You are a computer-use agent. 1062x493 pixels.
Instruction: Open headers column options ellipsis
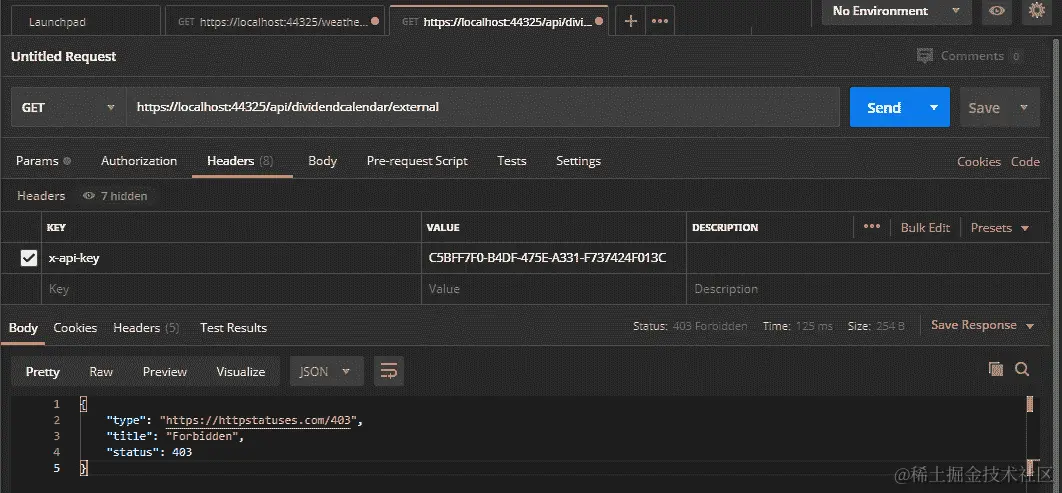click(872, 227)
